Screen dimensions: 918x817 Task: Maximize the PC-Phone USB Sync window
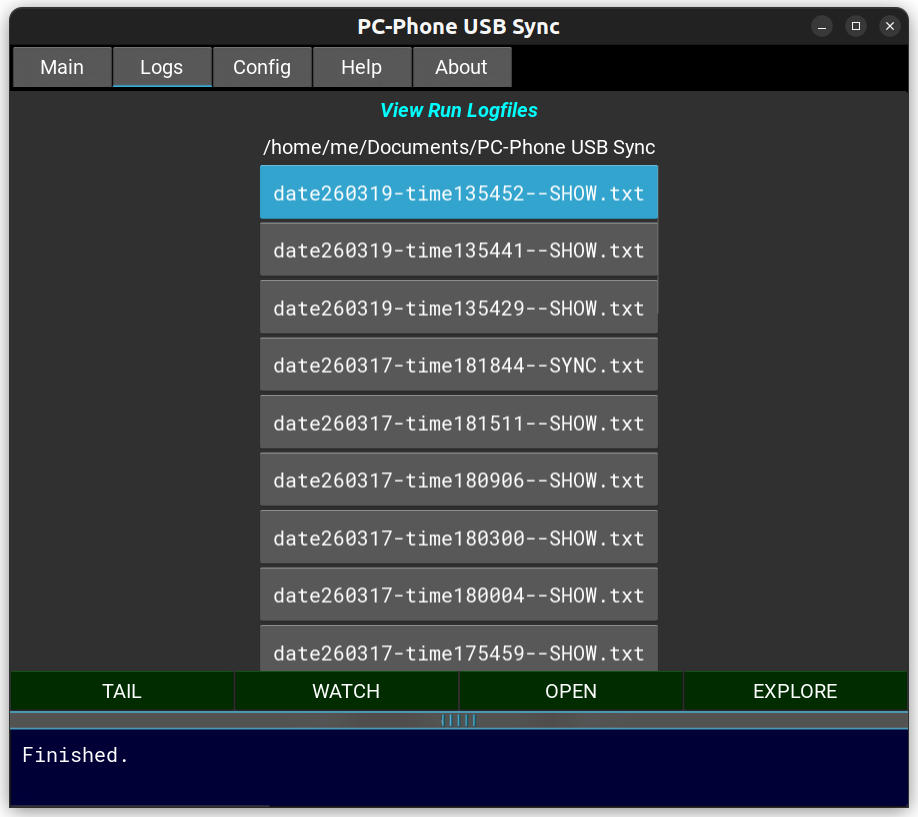(x=855, y=26)
